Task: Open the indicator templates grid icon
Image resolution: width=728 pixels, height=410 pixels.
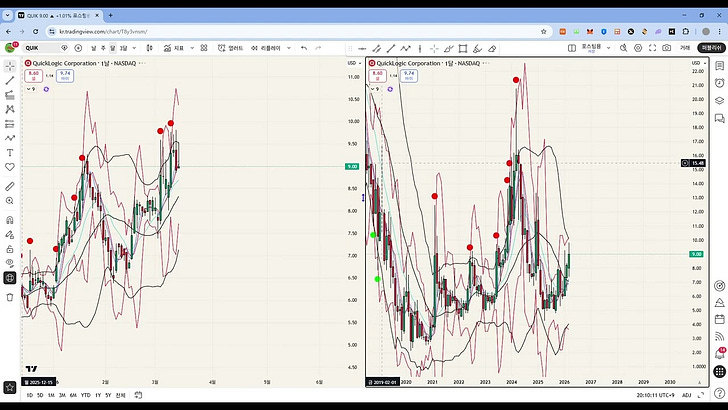Action: point(204,48)
